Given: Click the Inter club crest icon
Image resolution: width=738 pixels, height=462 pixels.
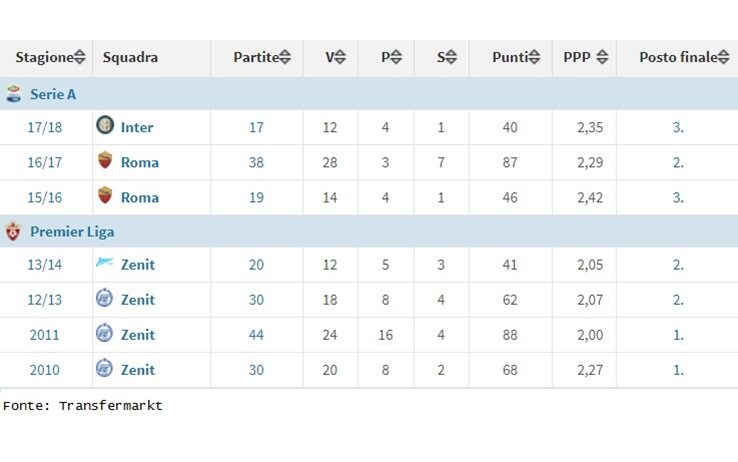Looking at the screenshot, I should [105, 125].
